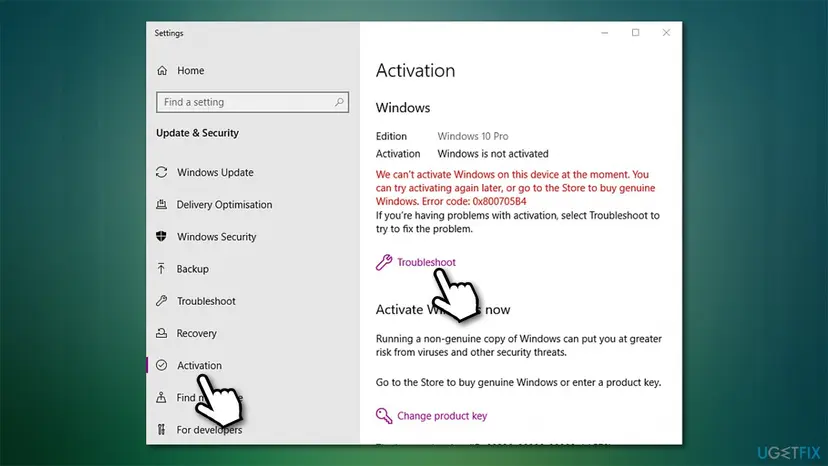Click the Windows Security shield icon
Screen dimensions: 828x466
pos(162,236)
